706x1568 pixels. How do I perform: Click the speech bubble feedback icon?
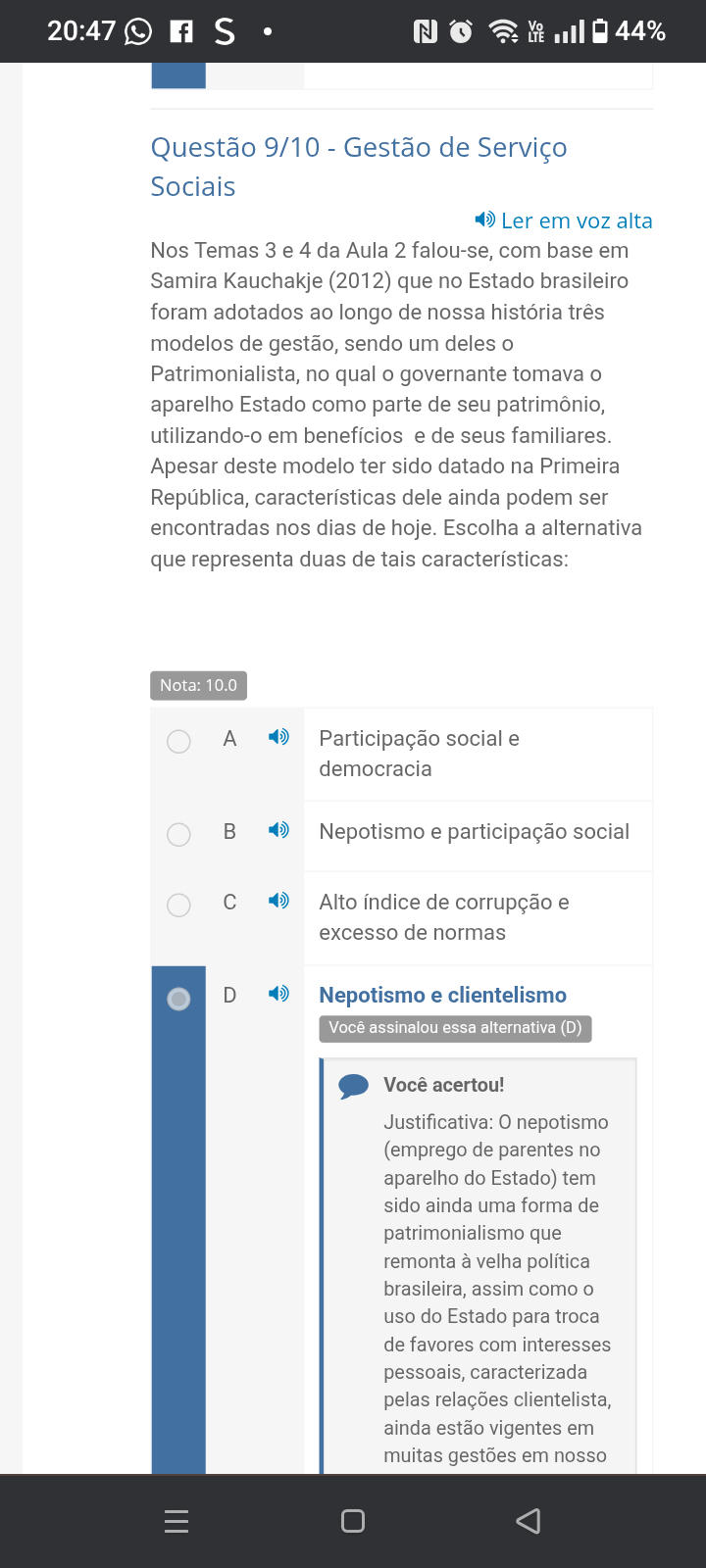pyautogui.click(x=353, y=1085)
